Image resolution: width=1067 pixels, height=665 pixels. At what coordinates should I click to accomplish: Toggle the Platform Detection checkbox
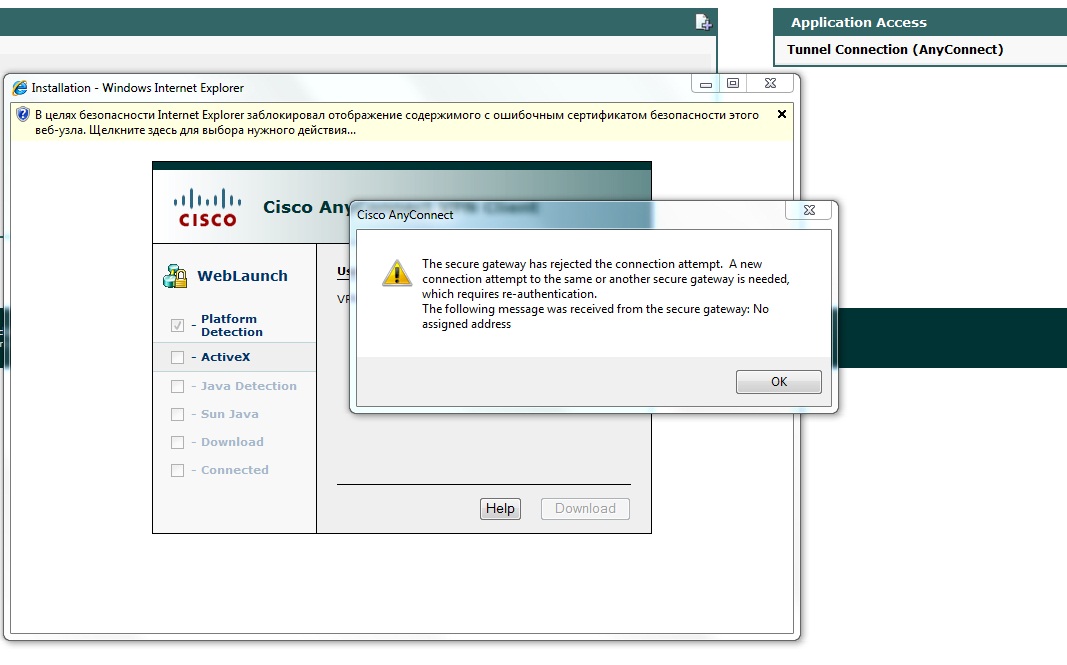tap(178, 325)
